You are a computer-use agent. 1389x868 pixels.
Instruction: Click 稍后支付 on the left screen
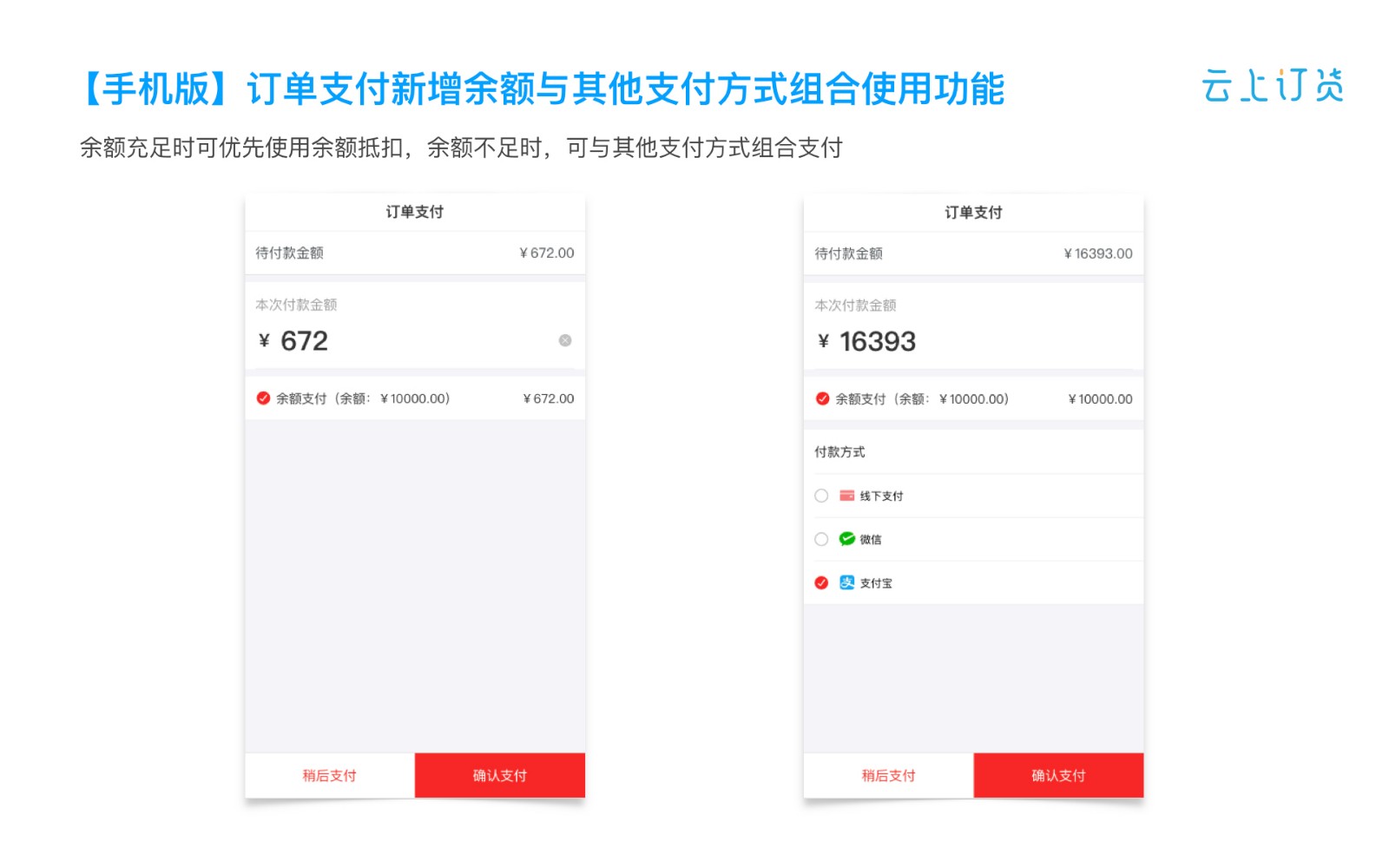pyautogui.click(x=330, y=775)
